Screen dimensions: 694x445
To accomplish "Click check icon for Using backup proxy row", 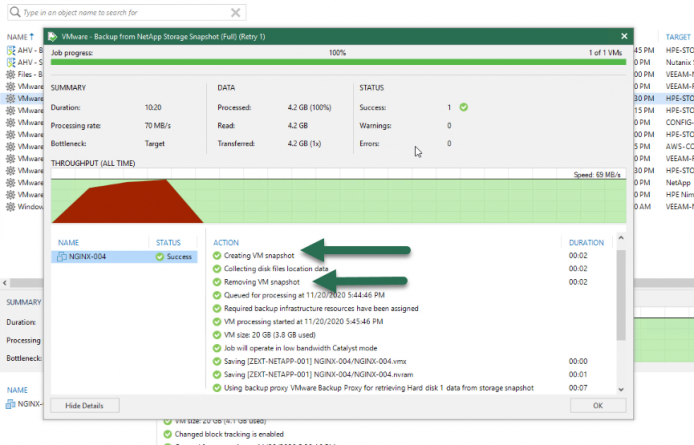I will [x=217, y=388].
